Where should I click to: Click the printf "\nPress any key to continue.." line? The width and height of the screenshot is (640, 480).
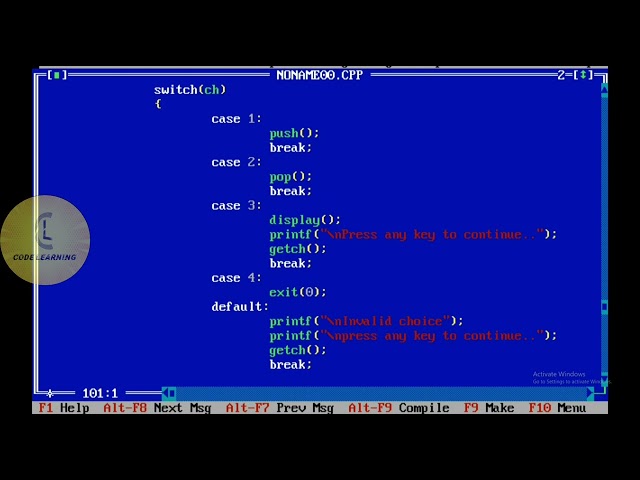tap(413, 235)
